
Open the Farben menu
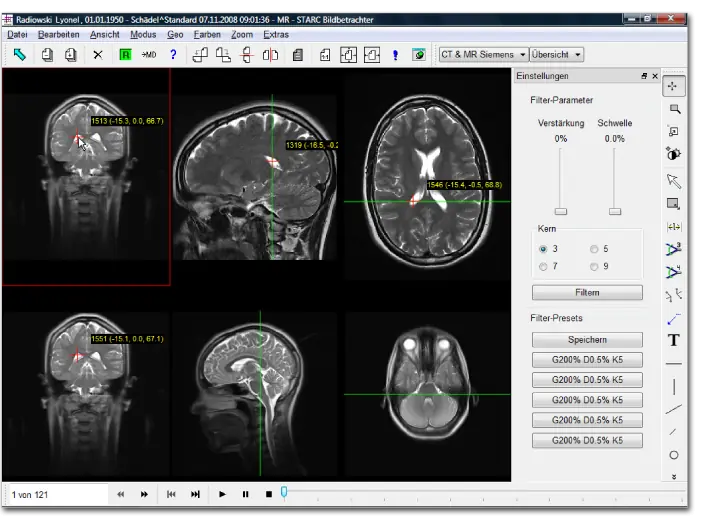click(207, 35)
